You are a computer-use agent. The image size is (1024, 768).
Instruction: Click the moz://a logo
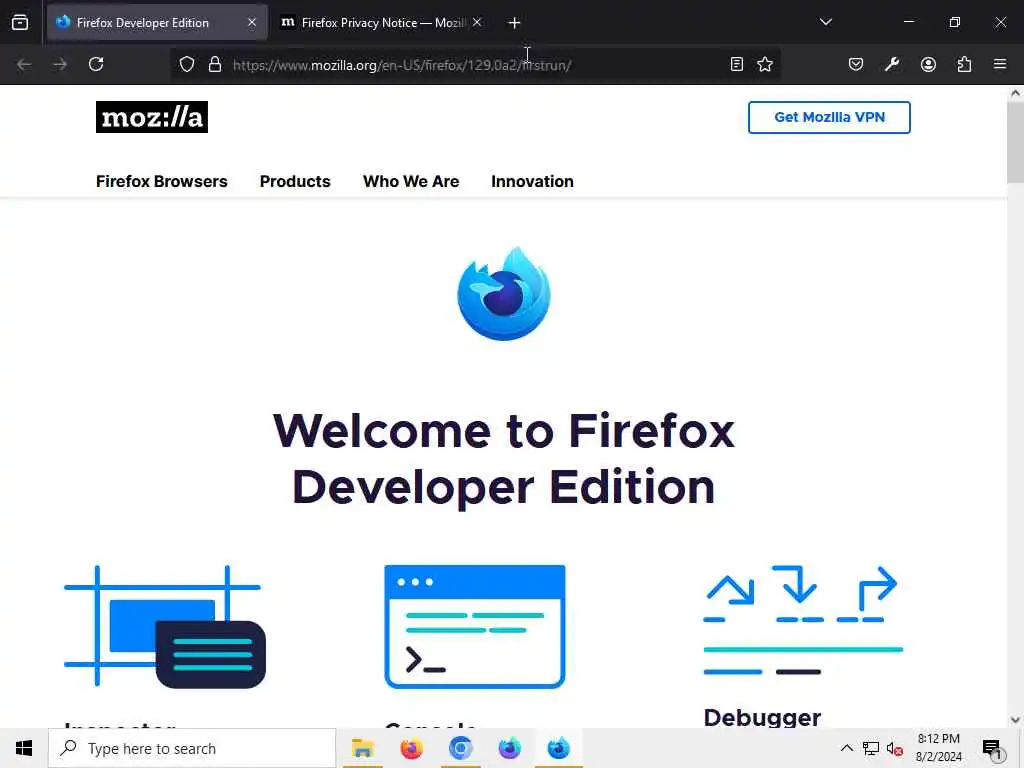152,117
